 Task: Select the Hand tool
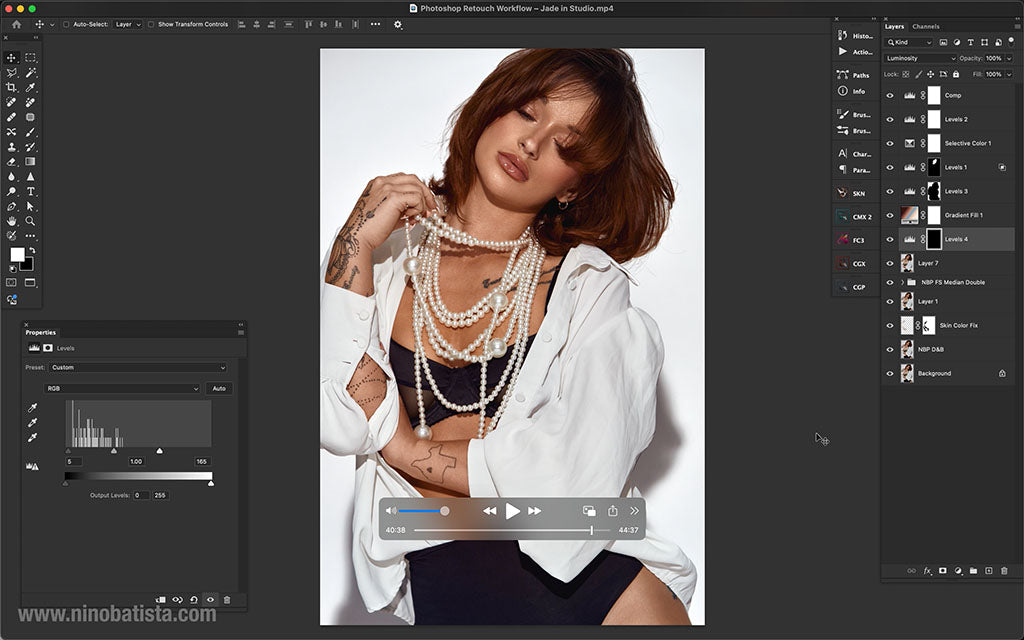[11, 220]
